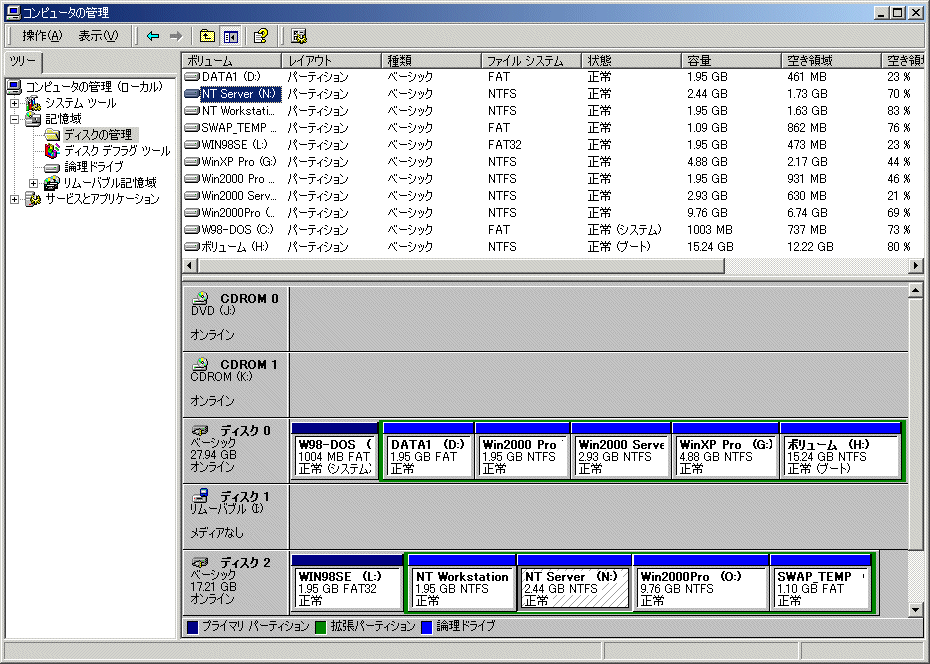Sort by the 種類 column header
The image size is (930, 664).
pyautogui.click(x=431, y=60)
